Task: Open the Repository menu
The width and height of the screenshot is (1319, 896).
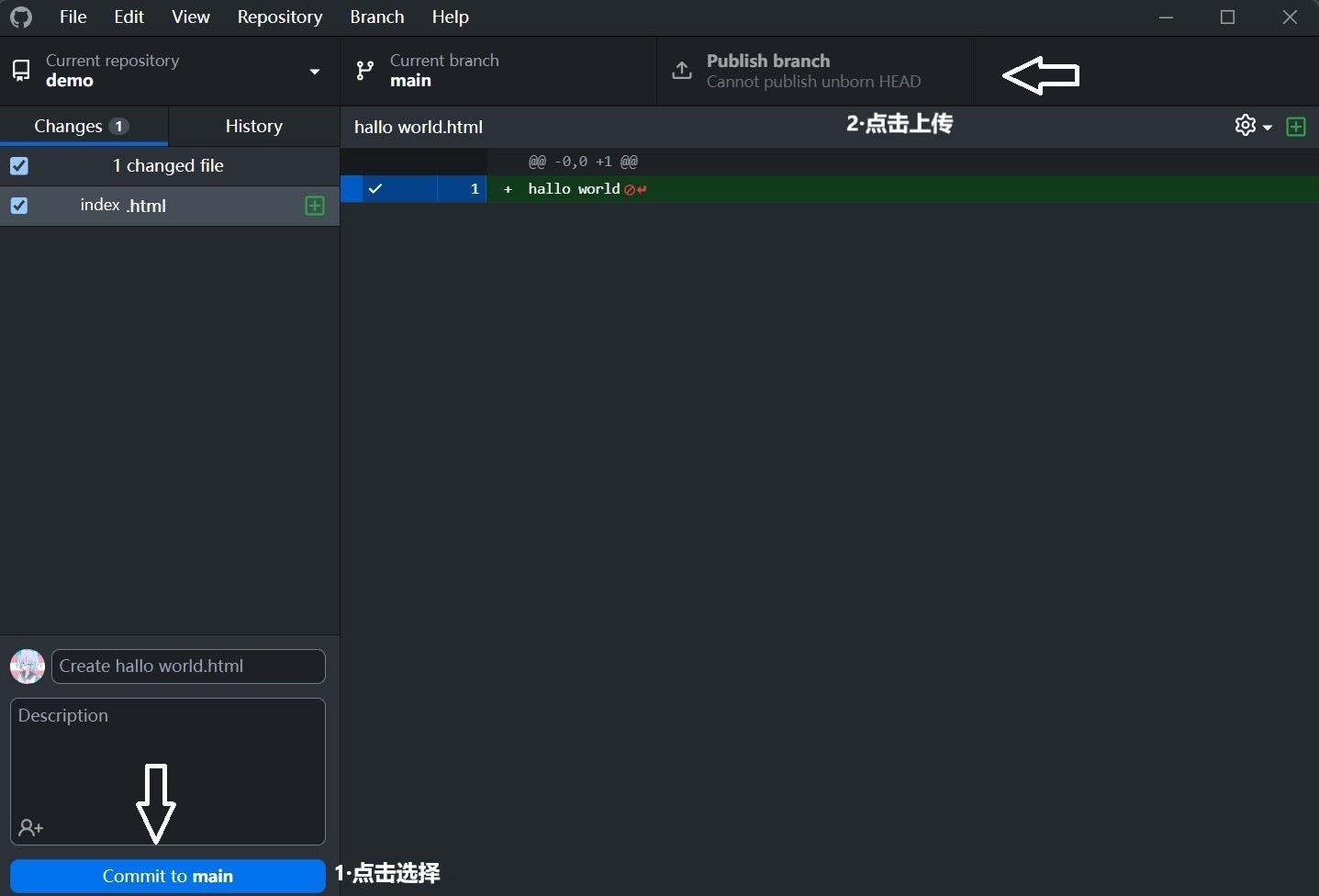Action: tap(279, 17)
